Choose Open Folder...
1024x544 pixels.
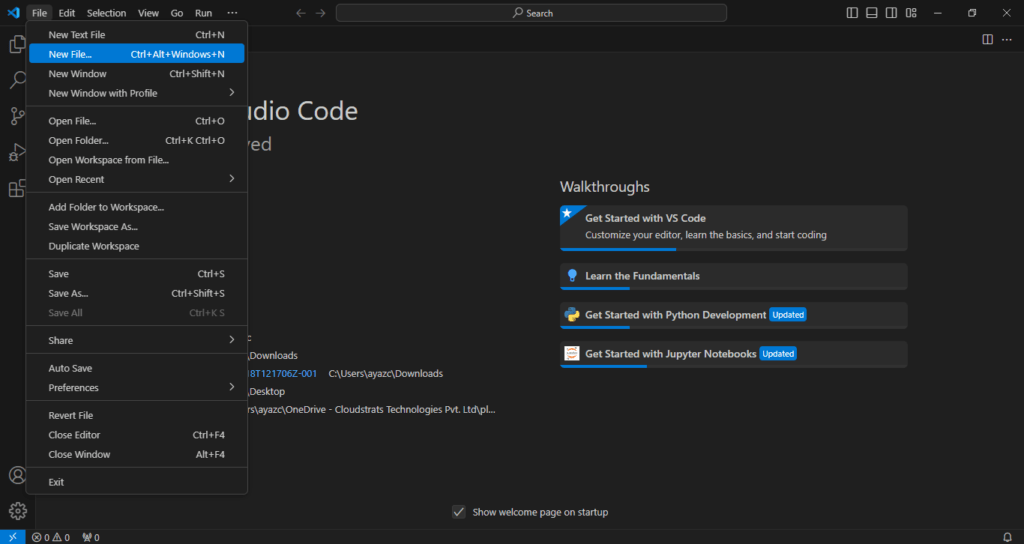point(136,141)
